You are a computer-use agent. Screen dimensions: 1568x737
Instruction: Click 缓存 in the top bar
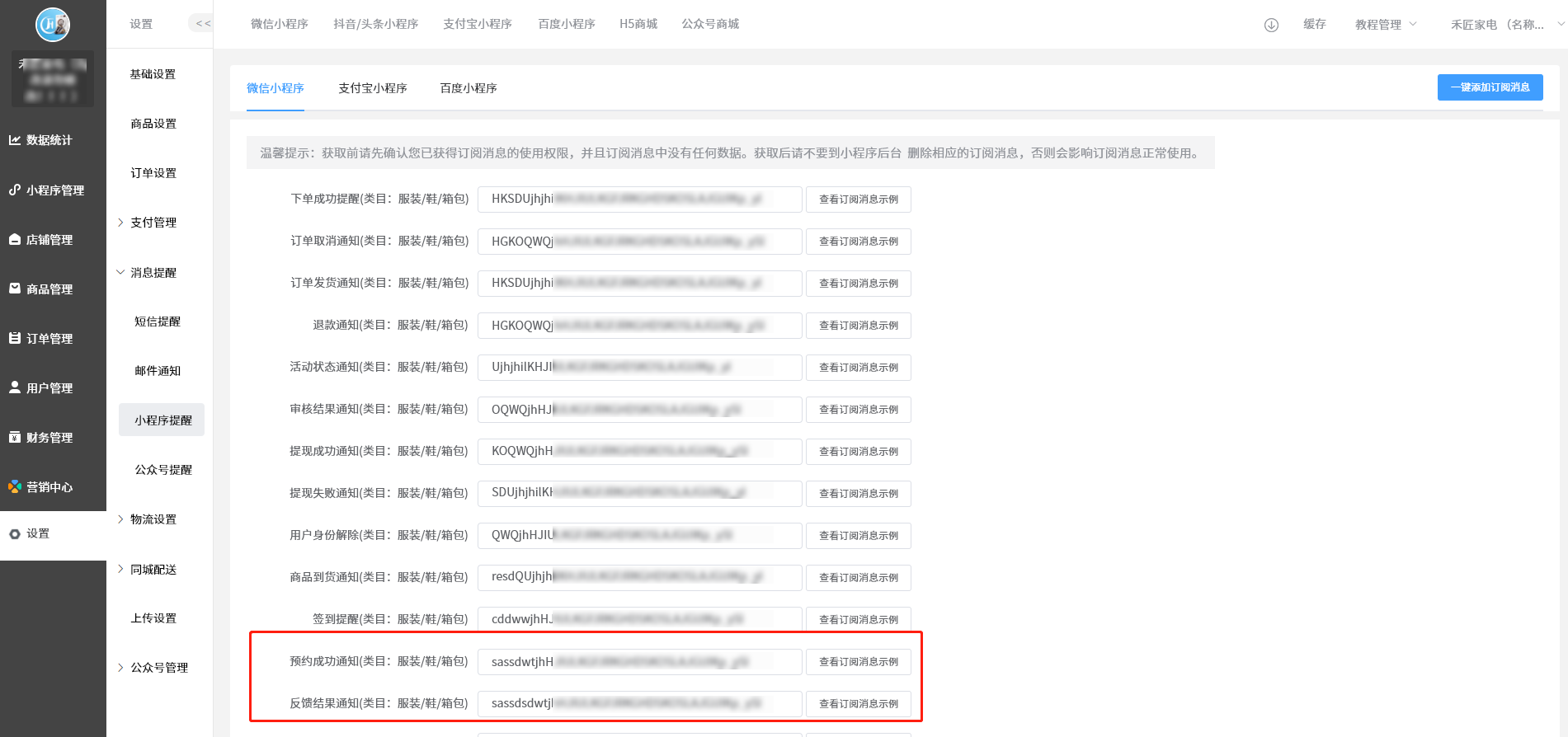pyautogui.click(x=1315, y=24)
